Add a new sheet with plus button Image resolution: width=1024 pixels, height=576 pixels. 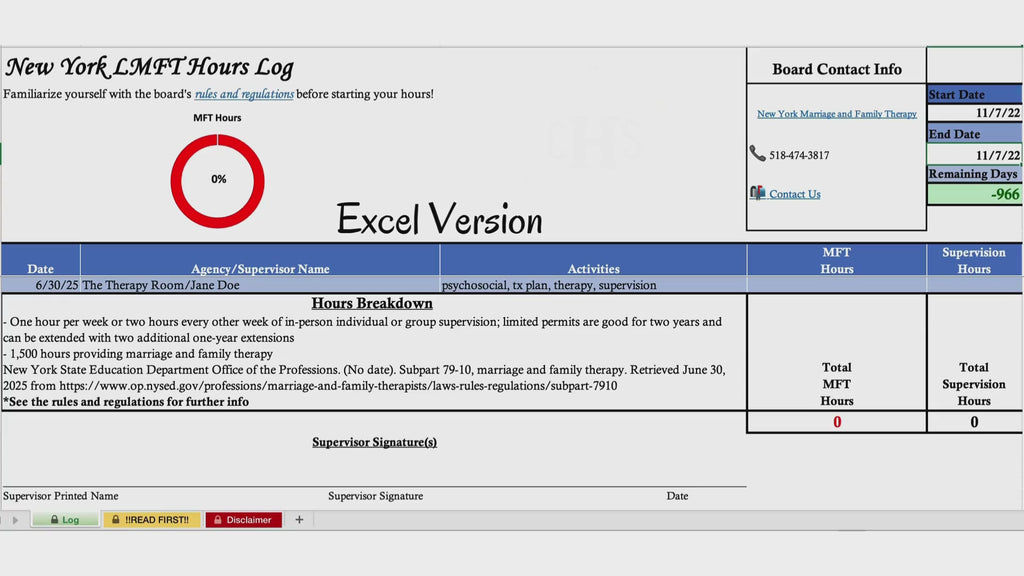299,520
